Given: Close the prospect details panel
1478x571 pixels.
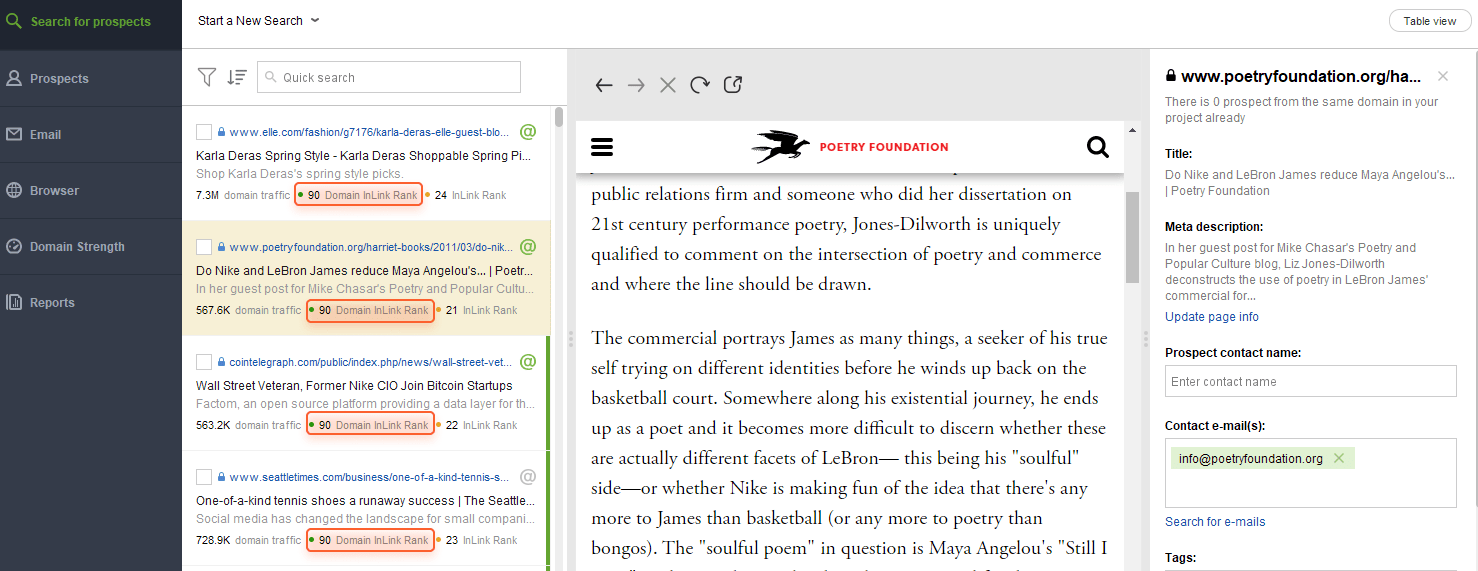Looking at the screenshot, I should 1443,76.
